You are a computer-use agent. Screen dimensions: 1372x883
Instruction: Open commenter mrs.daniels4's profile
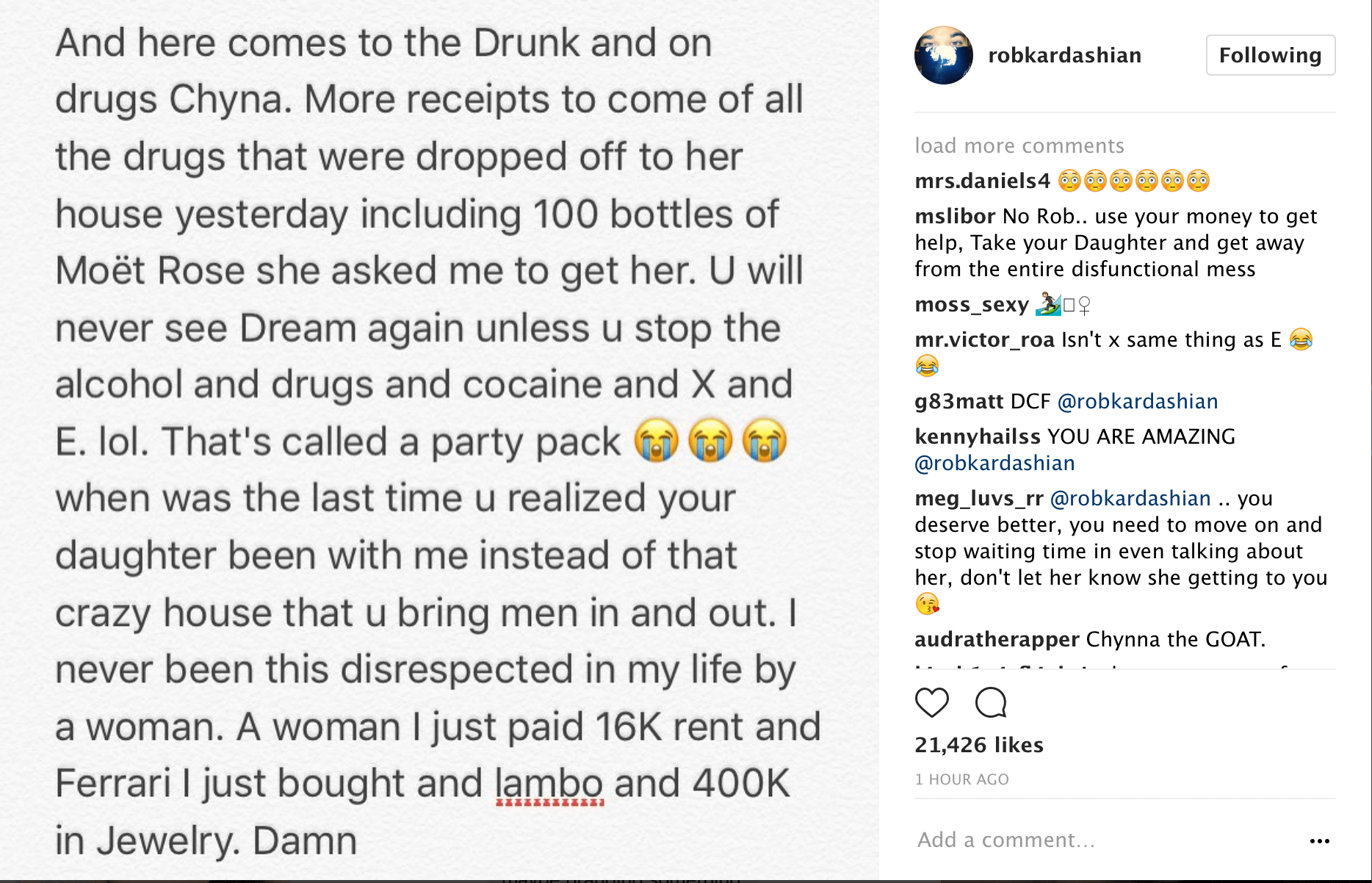pyautogui.click(x=982, y=181)
